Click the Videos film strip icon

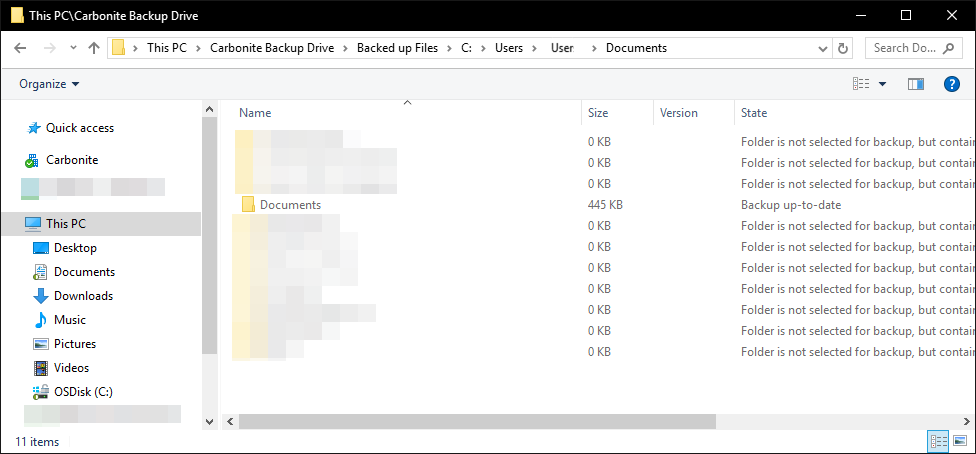[x=40, y=368]
